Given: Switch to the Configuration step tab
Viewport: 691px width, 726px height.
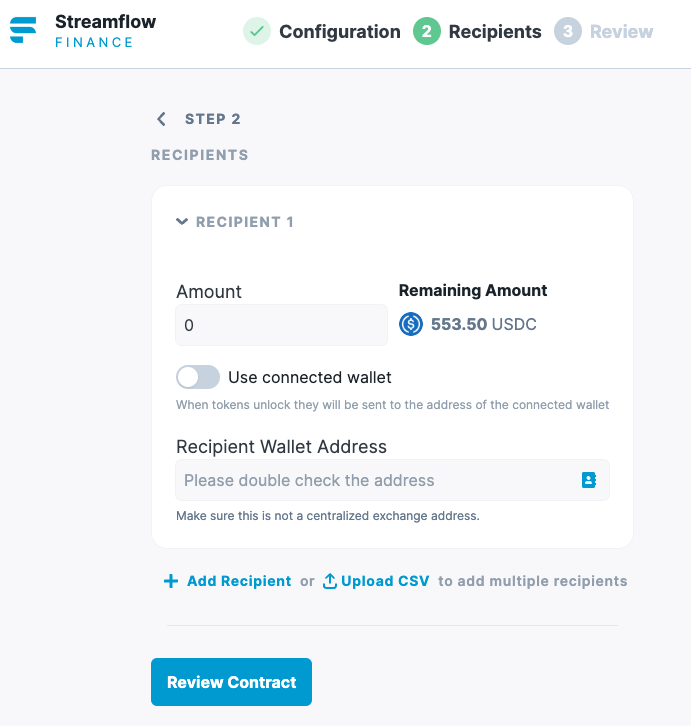Looking at the screenshot, I should click(x=339, y=31).
